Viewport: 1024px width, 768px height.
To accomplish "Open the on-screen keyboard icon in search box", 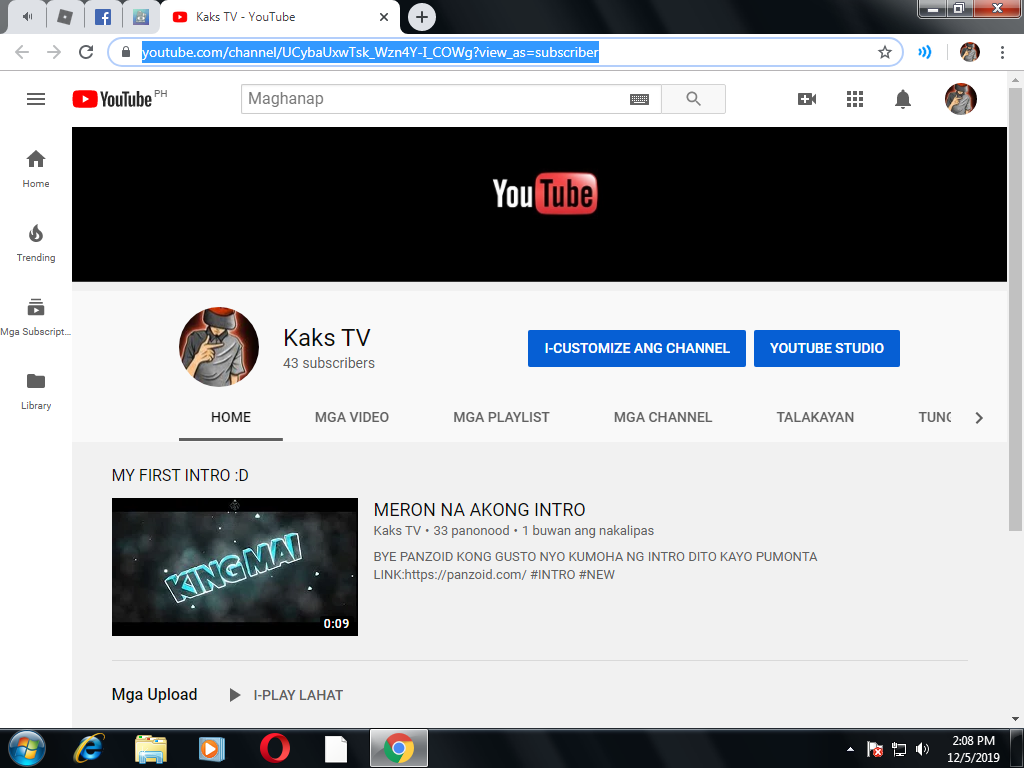I will click(639, 99).
